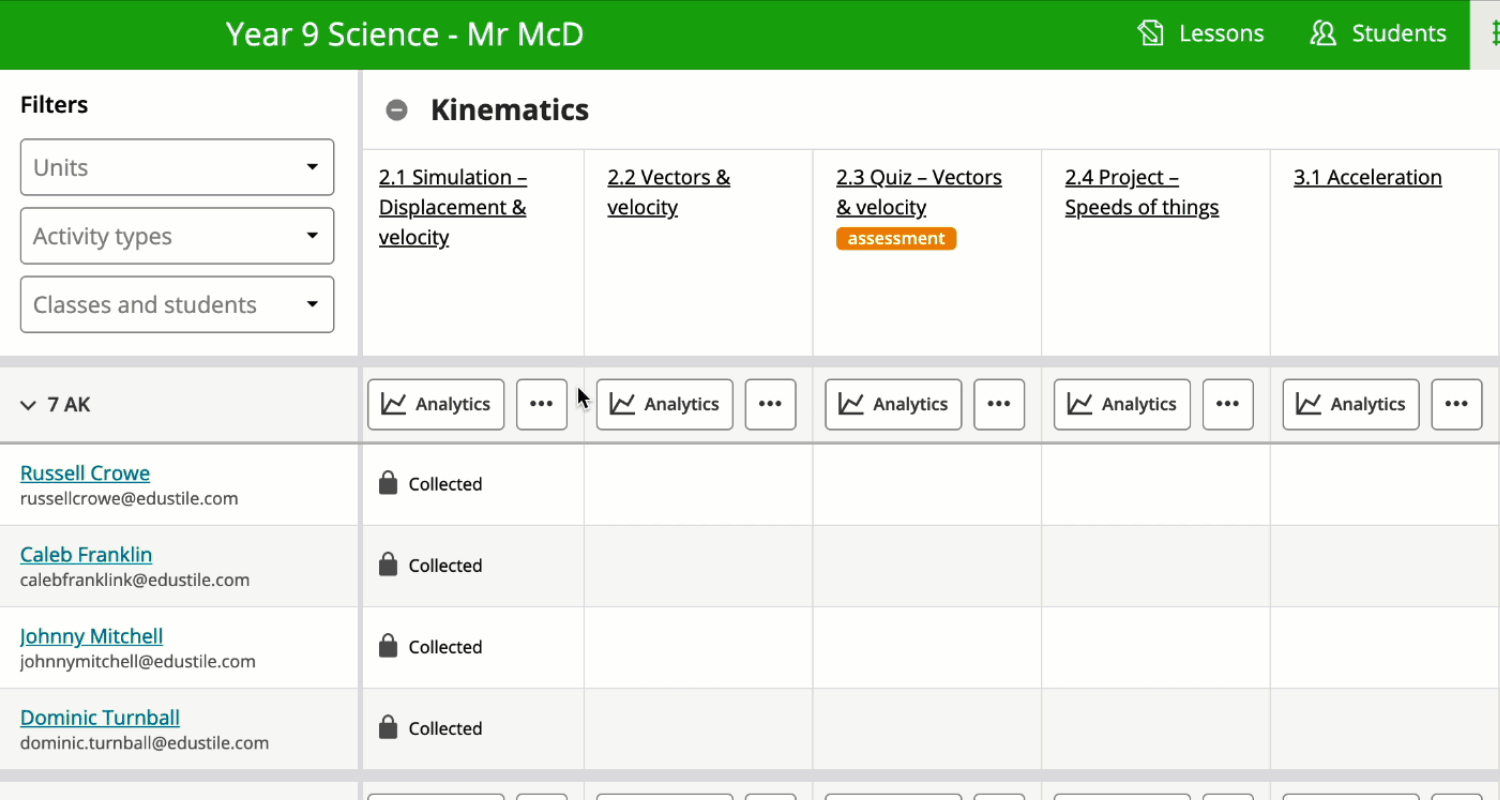Open Lessons tab in green header

(x=1201, y=33)
